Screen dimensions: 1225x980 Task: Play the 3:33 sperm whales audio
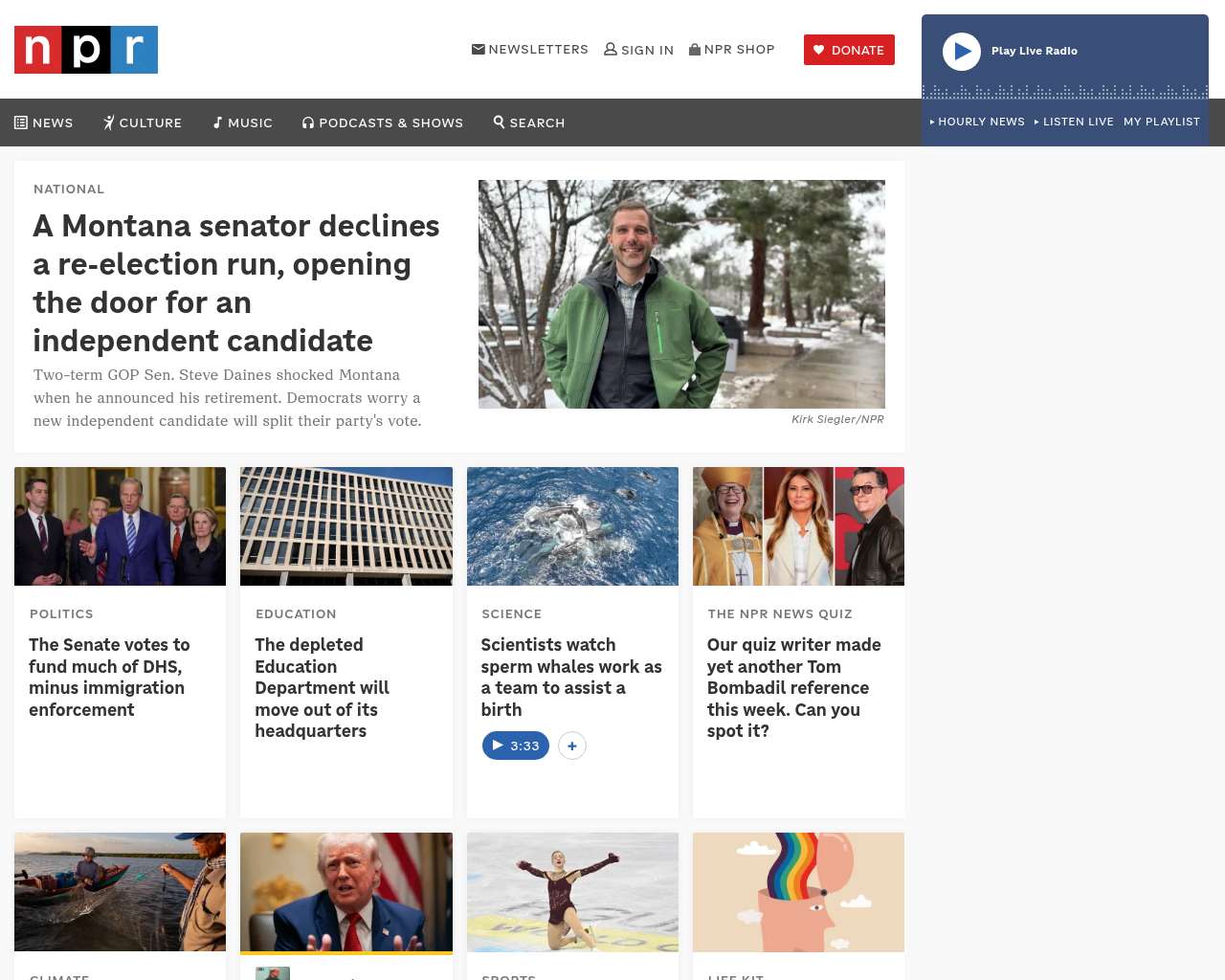[515, 746]
